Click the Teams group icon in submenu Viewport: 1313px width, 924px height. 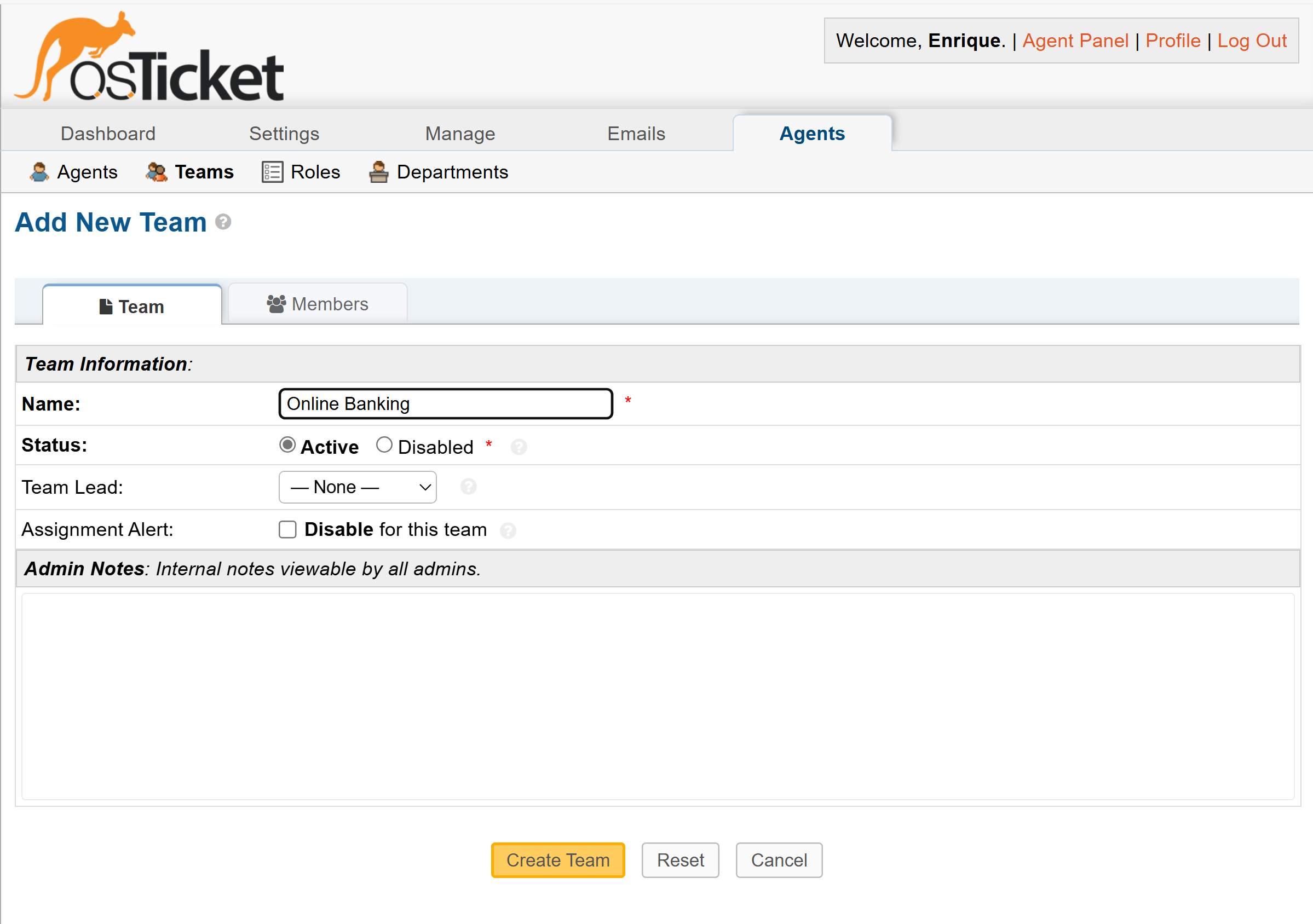click(x=156, y=172)
